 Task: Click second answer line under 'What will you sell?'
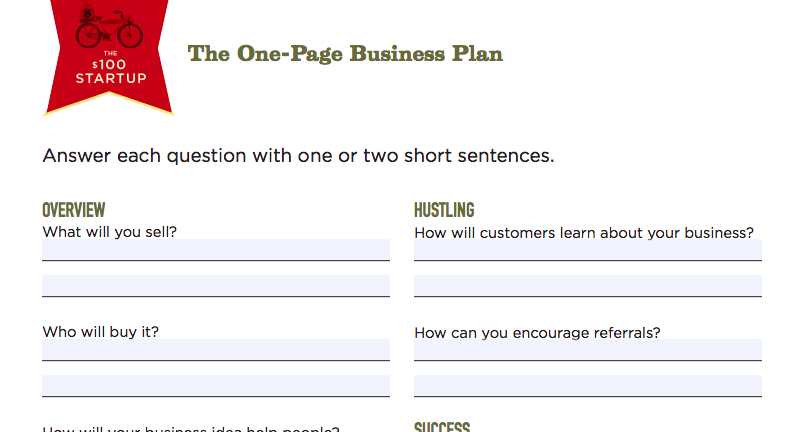click(x=216, y=286)
